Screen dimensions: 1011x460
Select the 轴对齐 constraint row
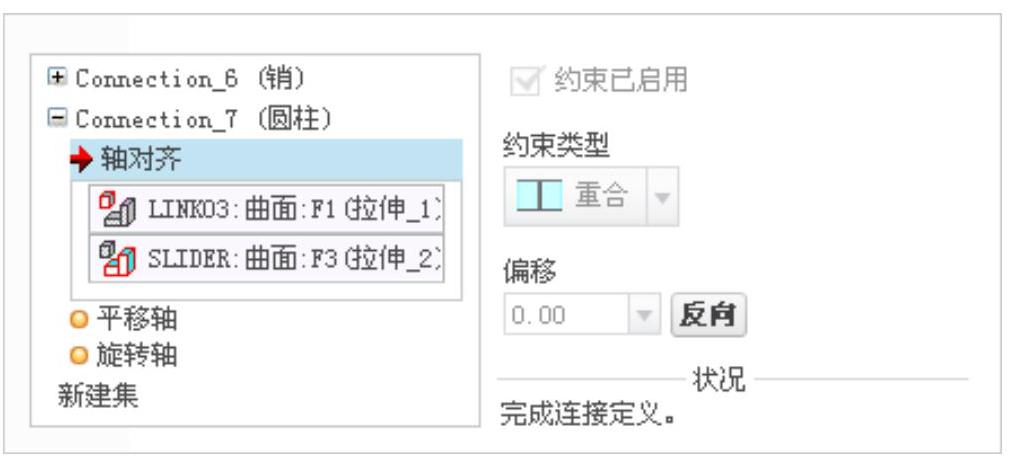pyautogui.click(x=266, y=160)
